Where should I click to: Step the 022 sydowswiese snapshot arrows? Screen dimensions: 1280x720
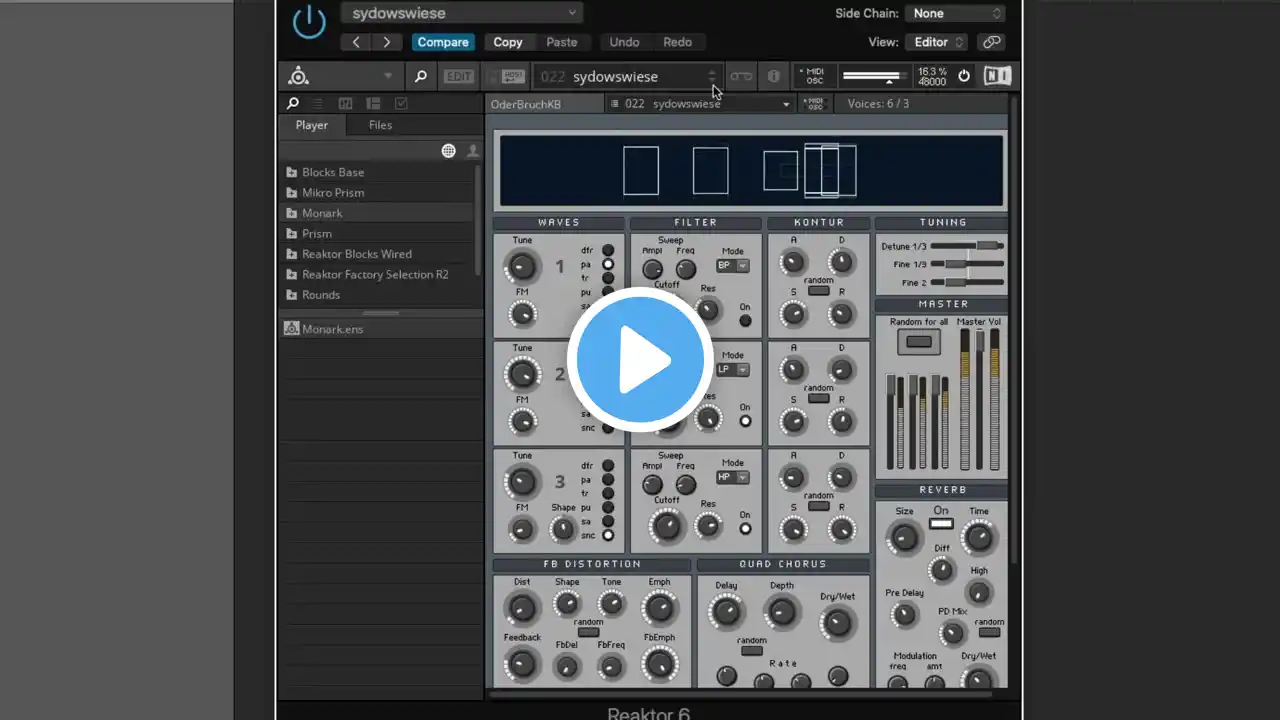coord(712,76)
